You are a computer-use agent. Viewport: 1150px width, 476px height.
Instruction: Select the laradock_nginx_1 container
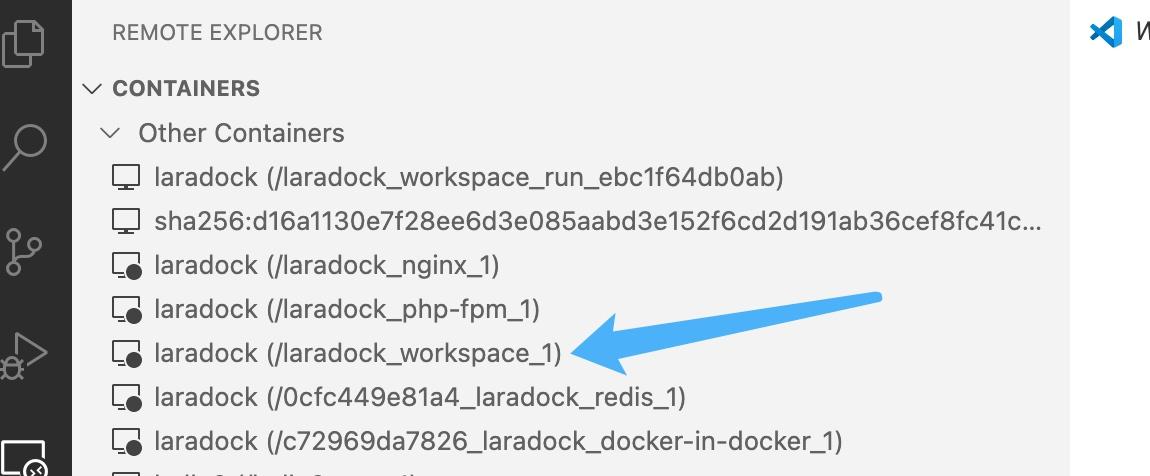[x=327, y=266]
